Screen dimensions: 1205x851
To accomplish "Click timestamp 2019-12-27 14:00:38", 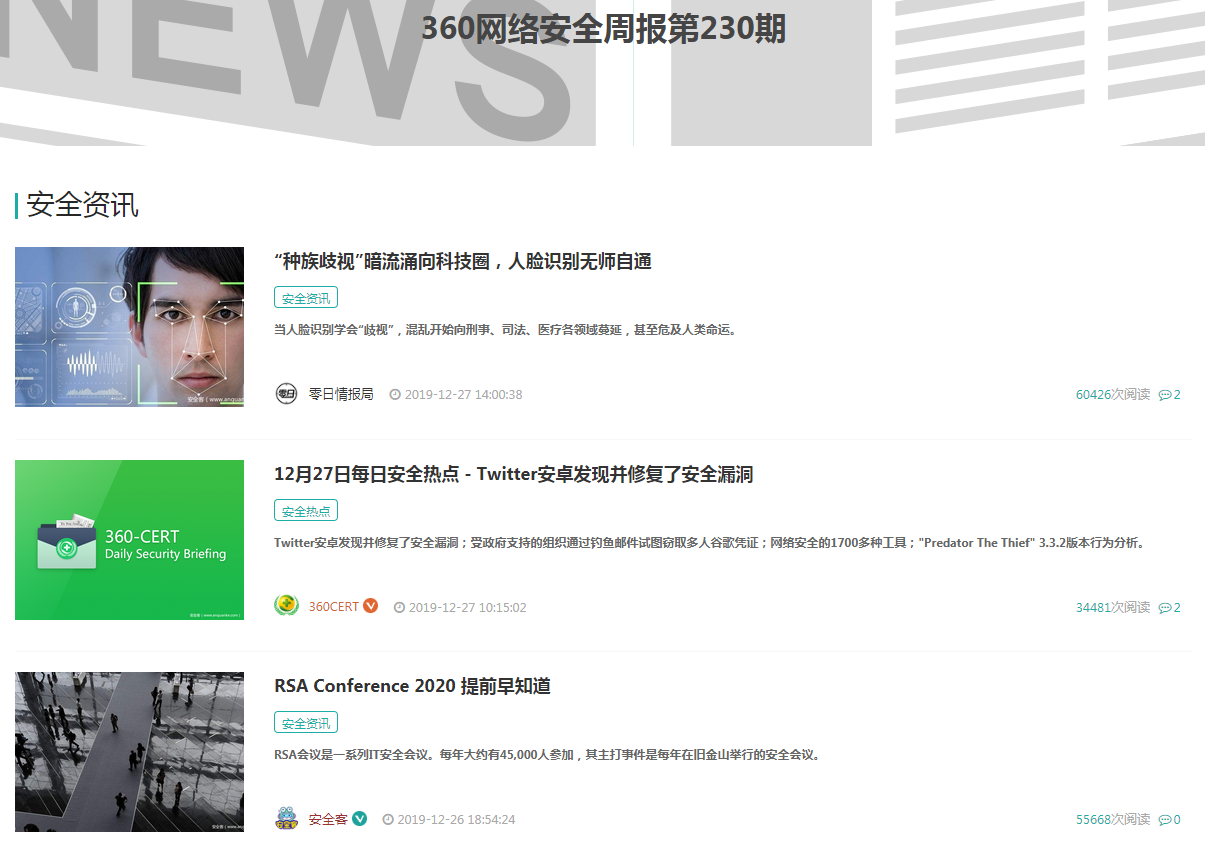I will 463,394.
